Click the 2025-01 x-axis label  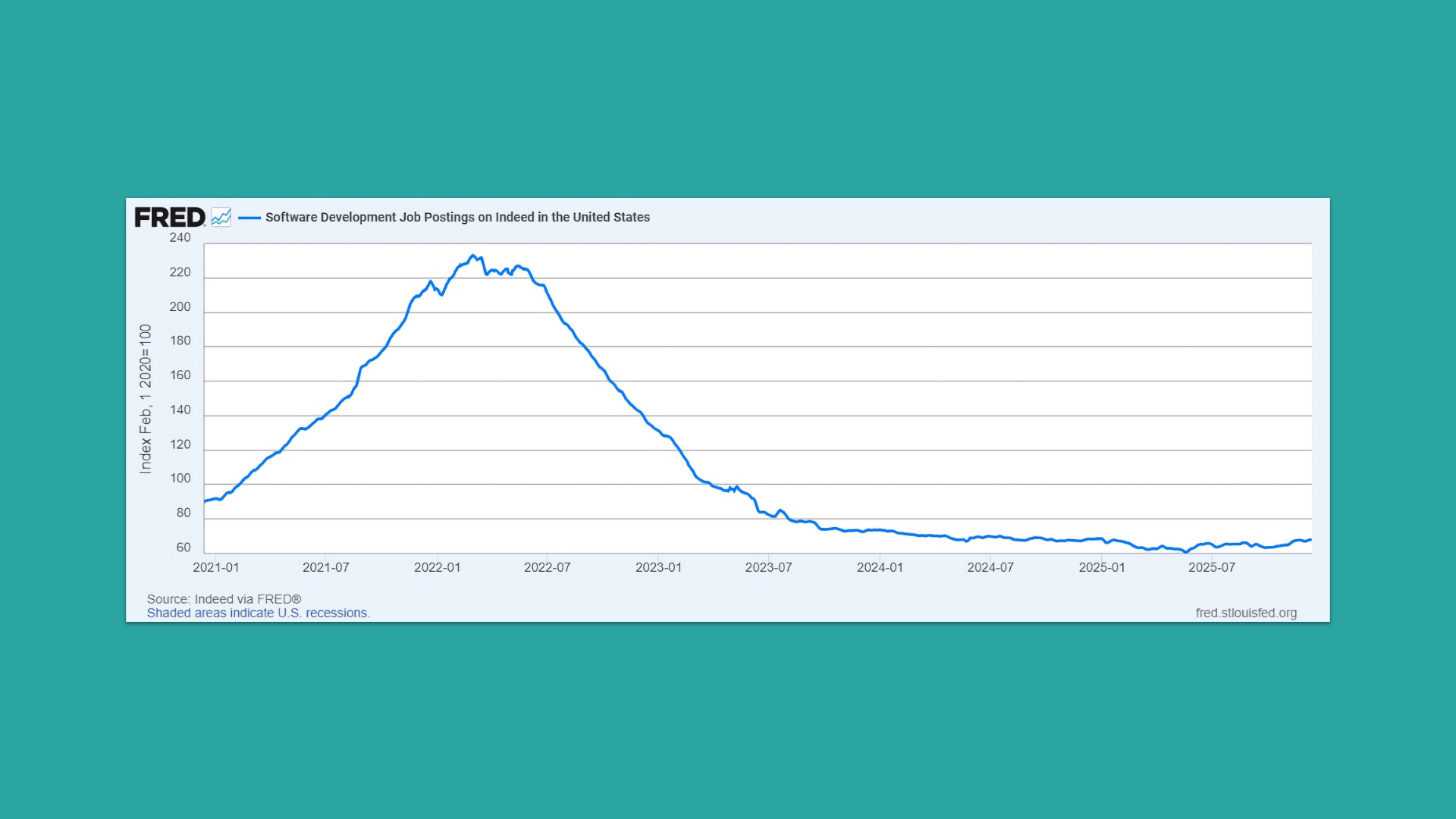click(x=1102, y=567)
